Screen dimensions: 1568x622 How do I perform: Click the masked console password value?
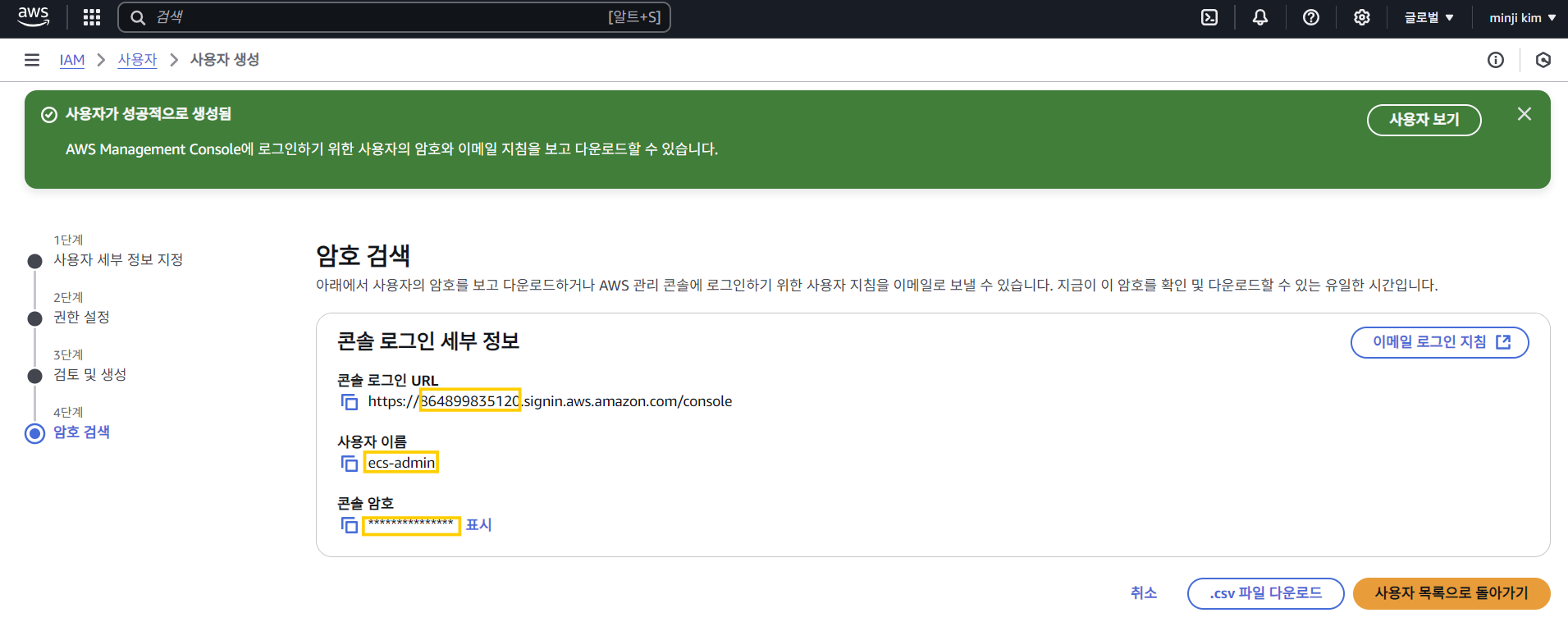point(411,524)
